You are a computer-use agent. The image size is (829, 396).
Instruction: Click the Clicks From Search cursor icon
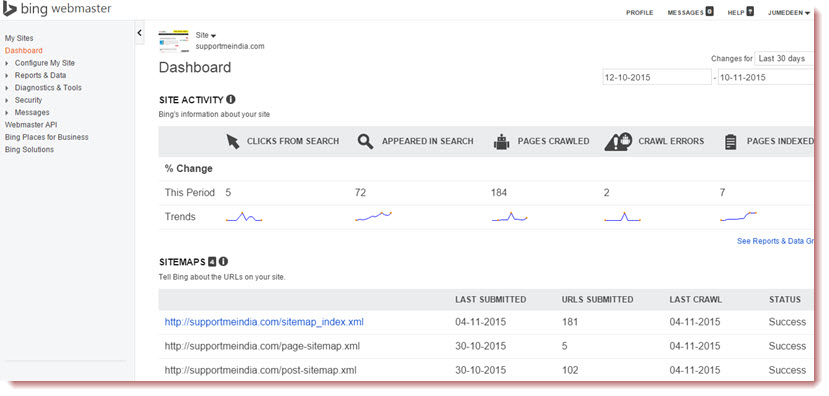pos(233,141)
